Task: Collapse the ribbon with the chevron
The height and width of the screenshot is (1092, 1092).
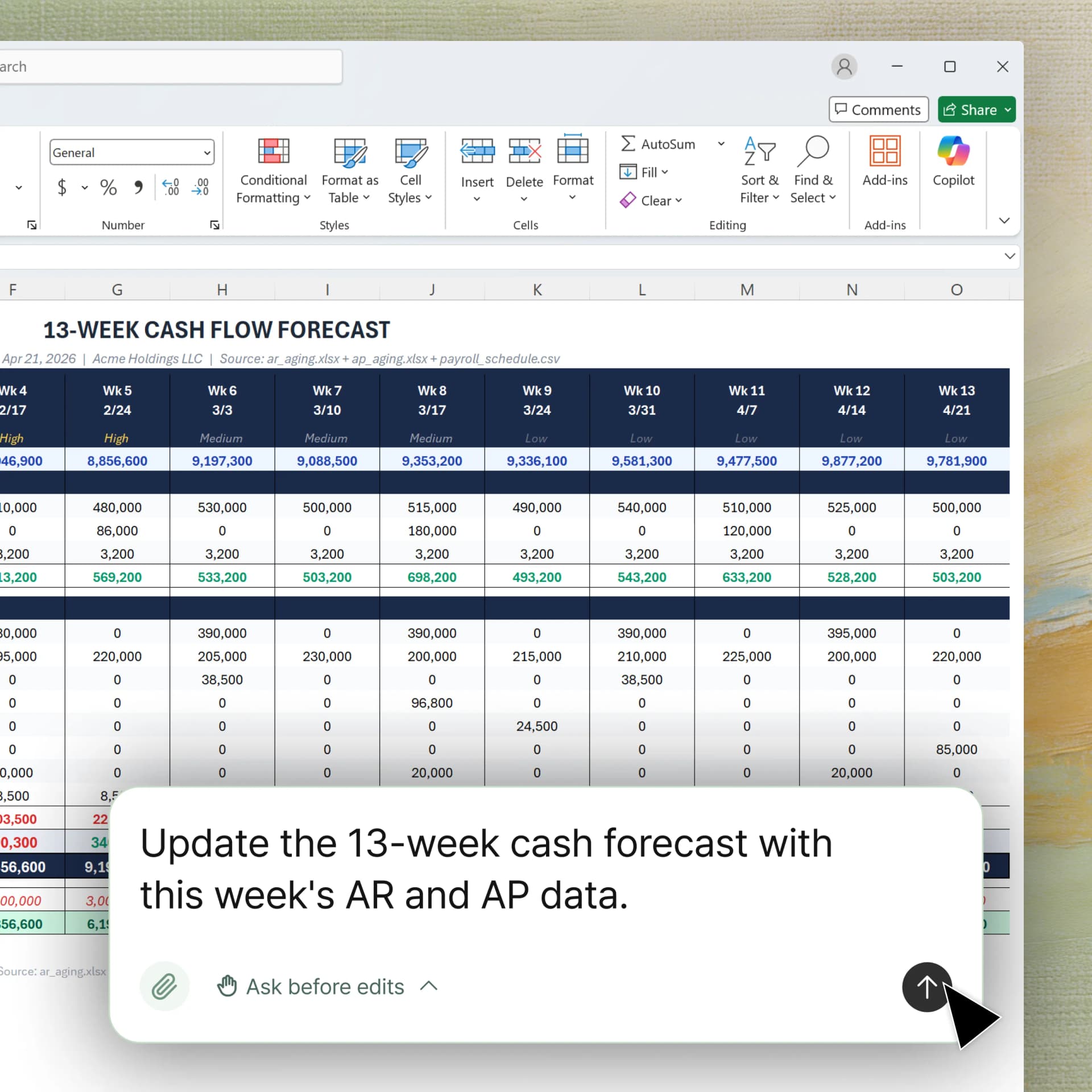Action: click(x=1004, y=220)
